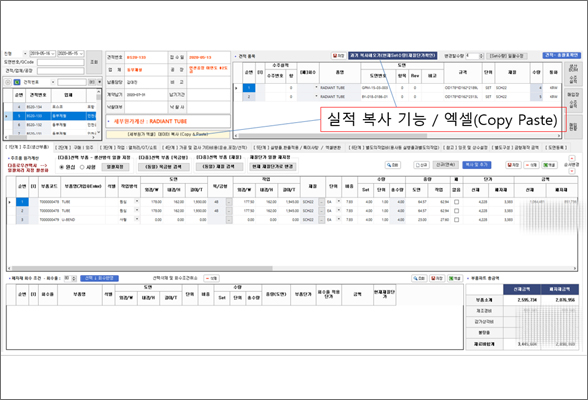Click the change quantity stepper arrows

pyautogui.click(x=482, y=56)
